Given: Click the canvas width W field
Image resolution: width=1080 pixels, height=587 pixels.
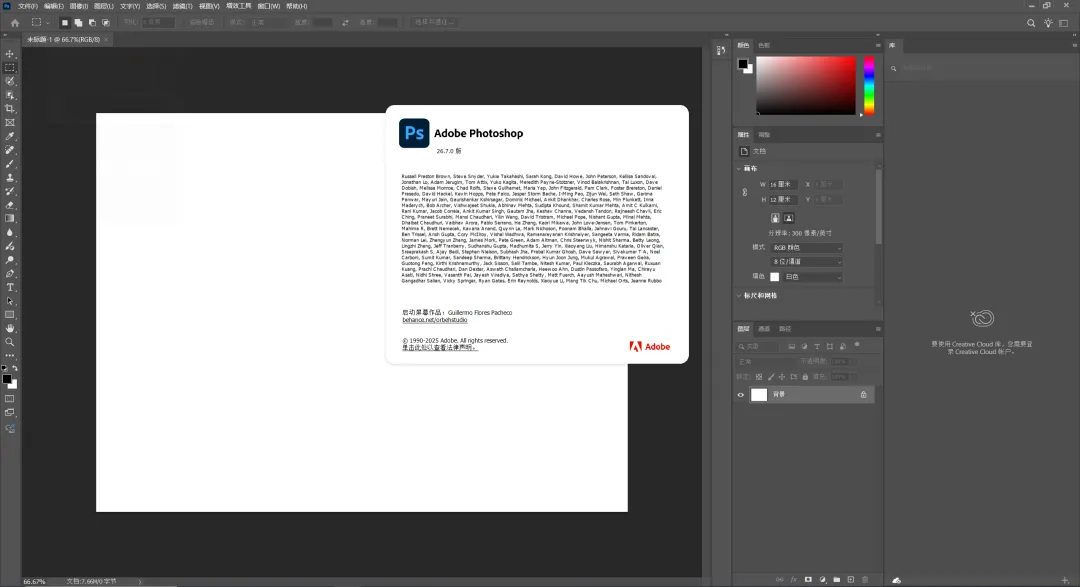Looking at the screenshot, I should (x=783, y=185).
